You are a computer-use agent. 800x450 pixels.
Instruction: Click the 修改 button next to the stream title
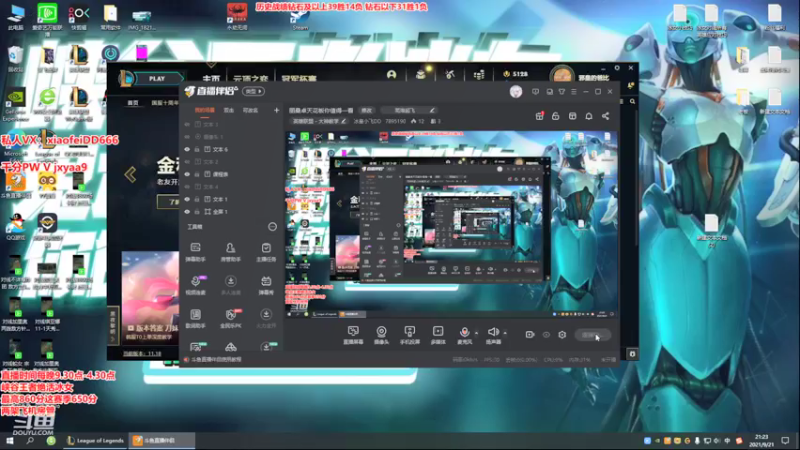(x=367, y=110)
